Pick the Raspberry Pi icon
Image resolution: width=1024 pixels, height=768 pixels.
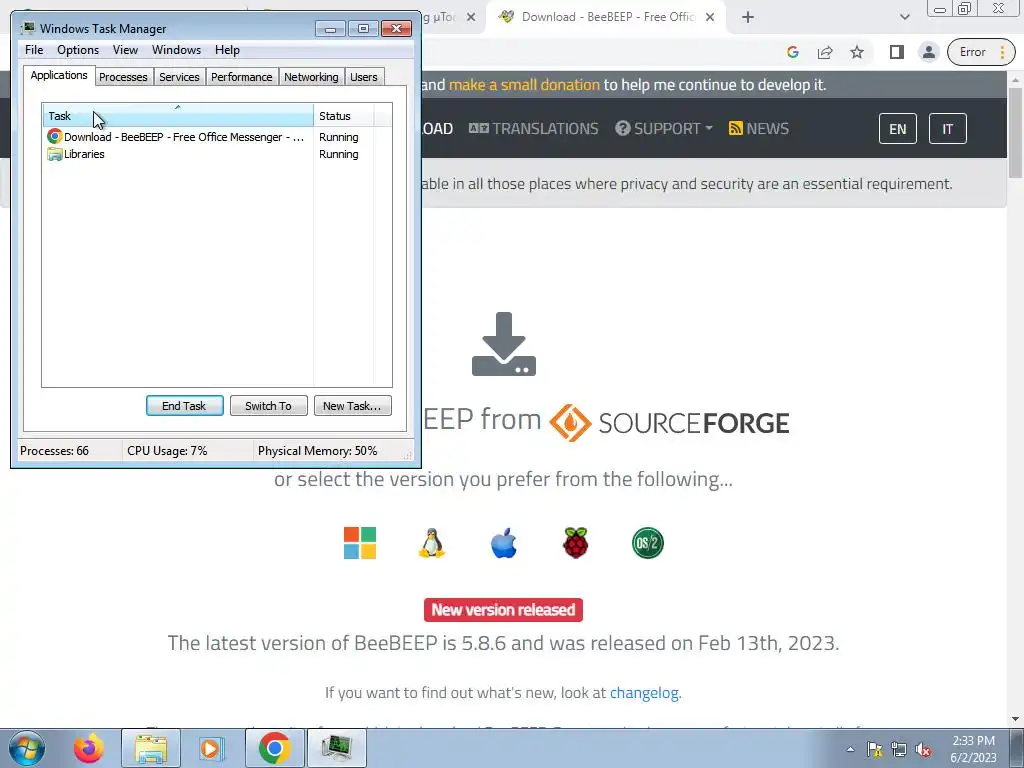click(x=575, y=543)
